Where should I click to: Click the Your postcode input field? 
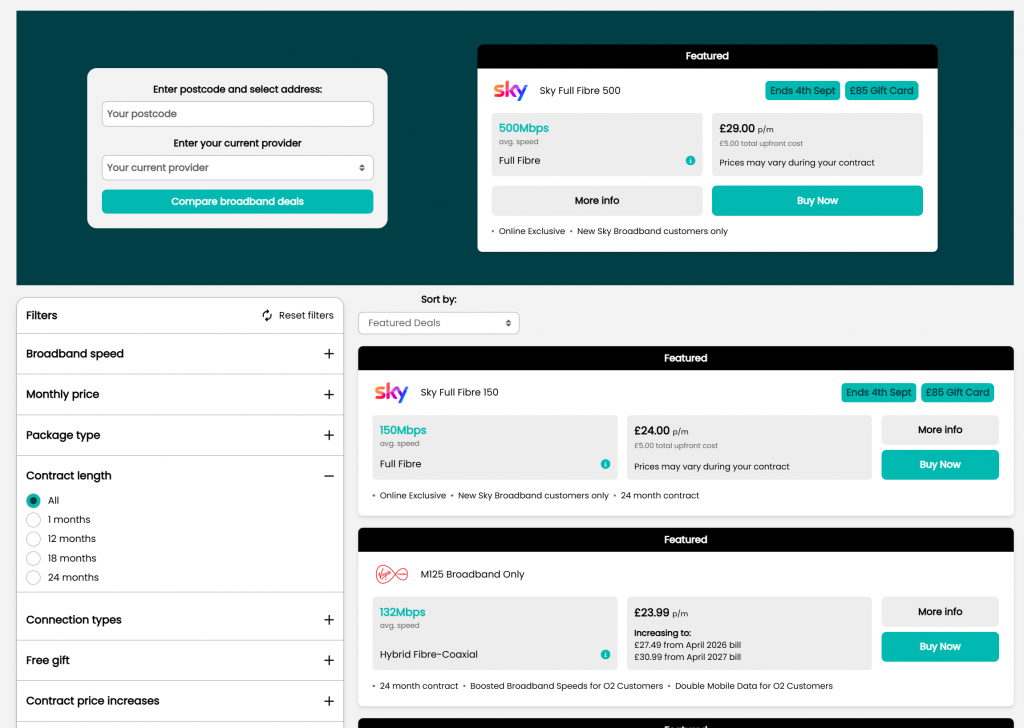click(237, 114)
